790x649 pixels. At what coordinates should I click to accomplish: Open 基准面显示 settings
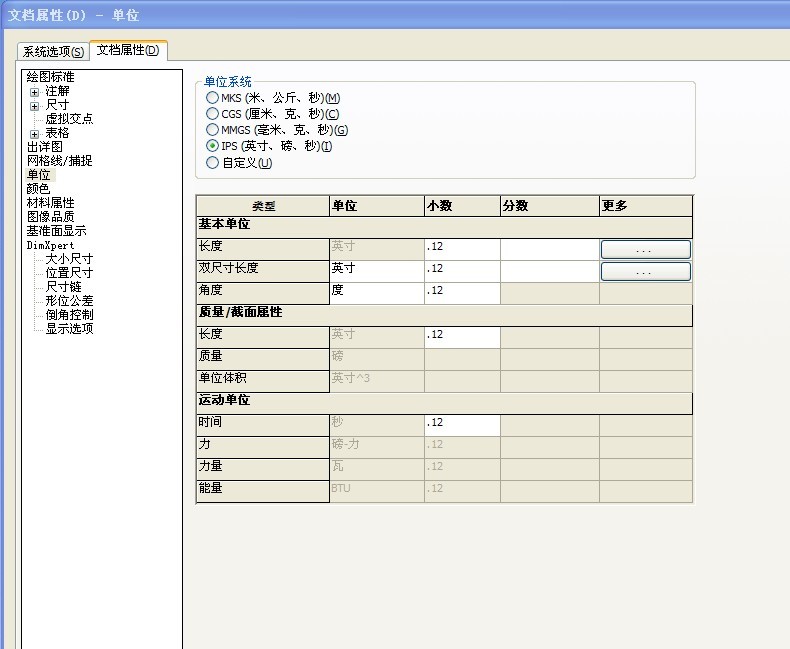point(56,231)
